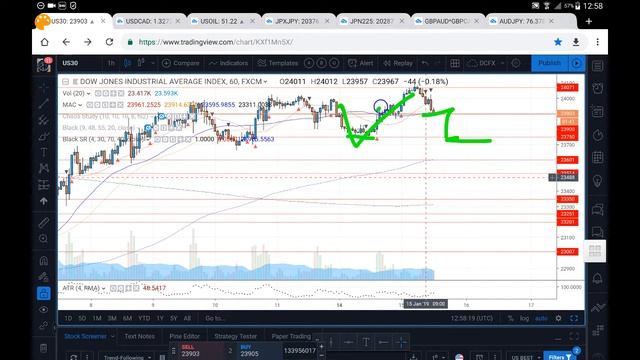Navigate back in the browser
The height and width of the screenshot is (360, 640).
pos(66,42)
